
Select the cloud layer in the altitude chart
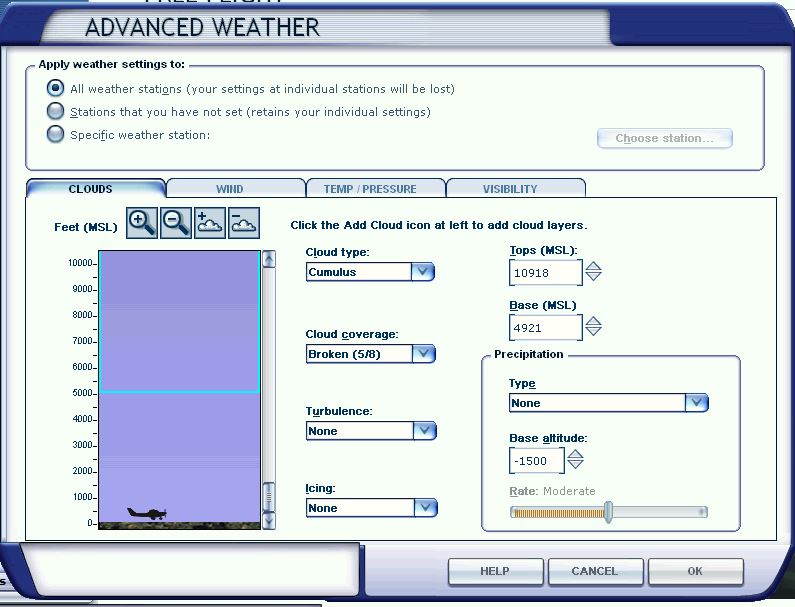179,322
